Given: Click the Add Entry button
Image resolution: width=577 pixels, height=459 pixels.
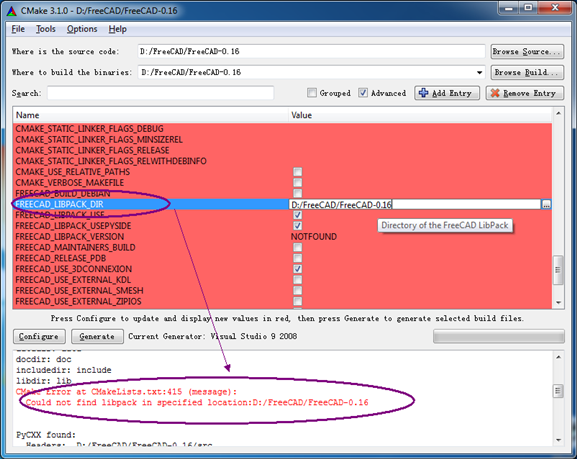Looking at the screenshot, I should tap(447, 93).
